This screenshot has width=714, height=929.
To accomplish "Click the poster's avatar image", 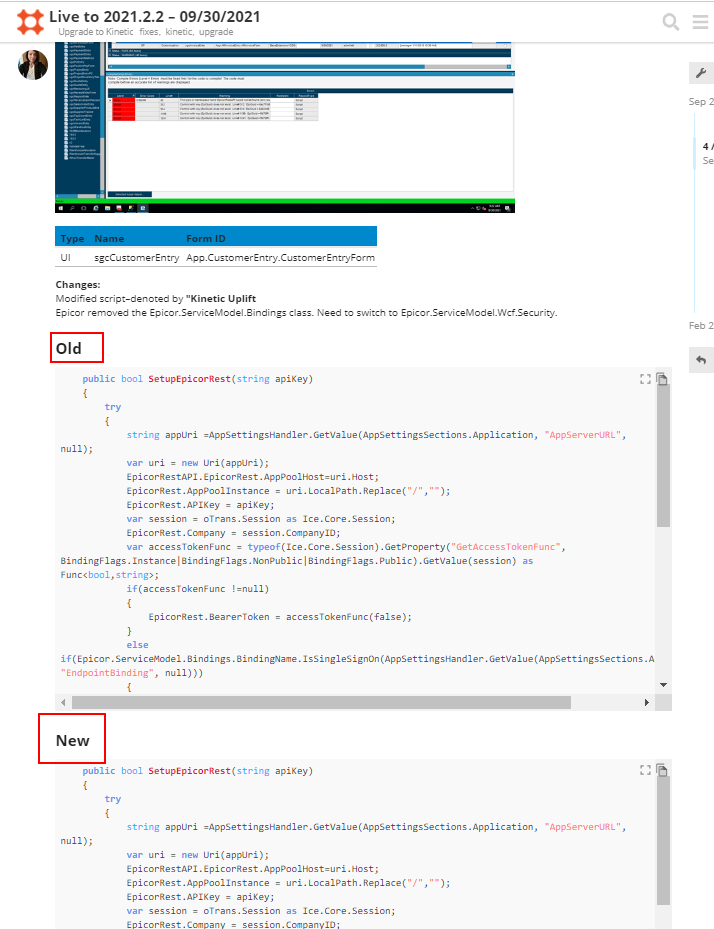I will tap(33, 65).
